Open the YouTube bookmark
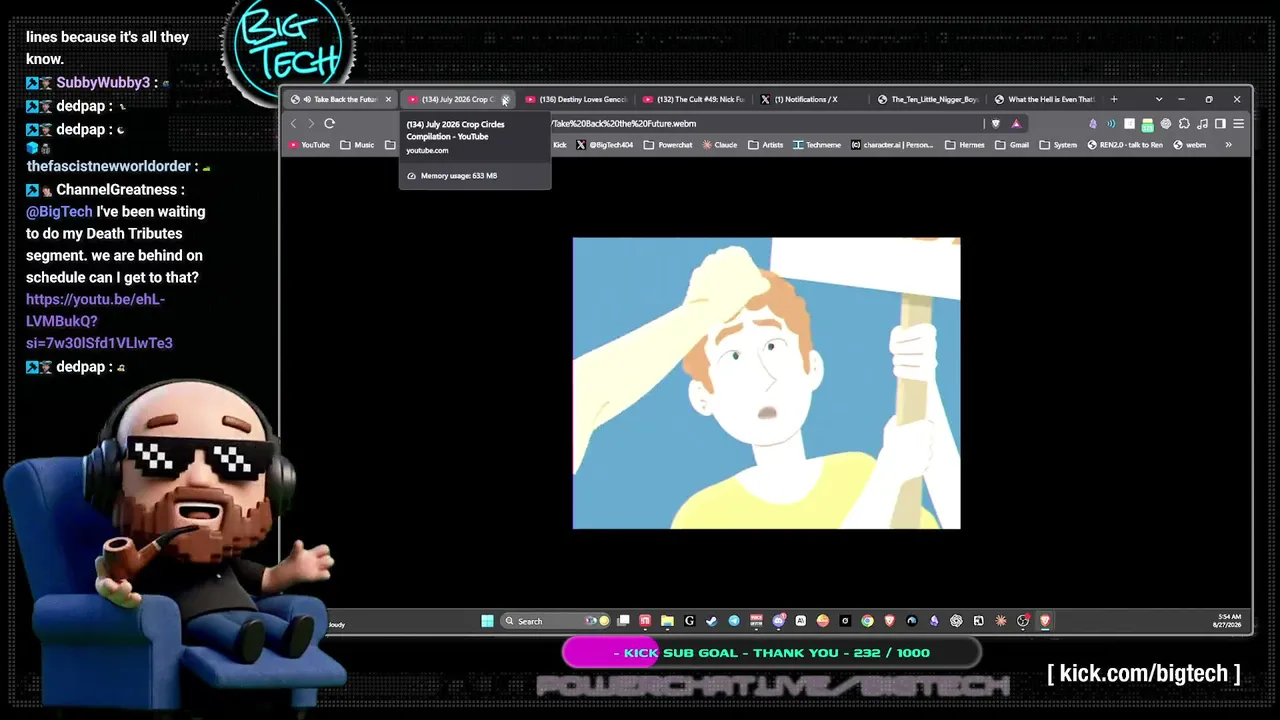 point(309,145)
